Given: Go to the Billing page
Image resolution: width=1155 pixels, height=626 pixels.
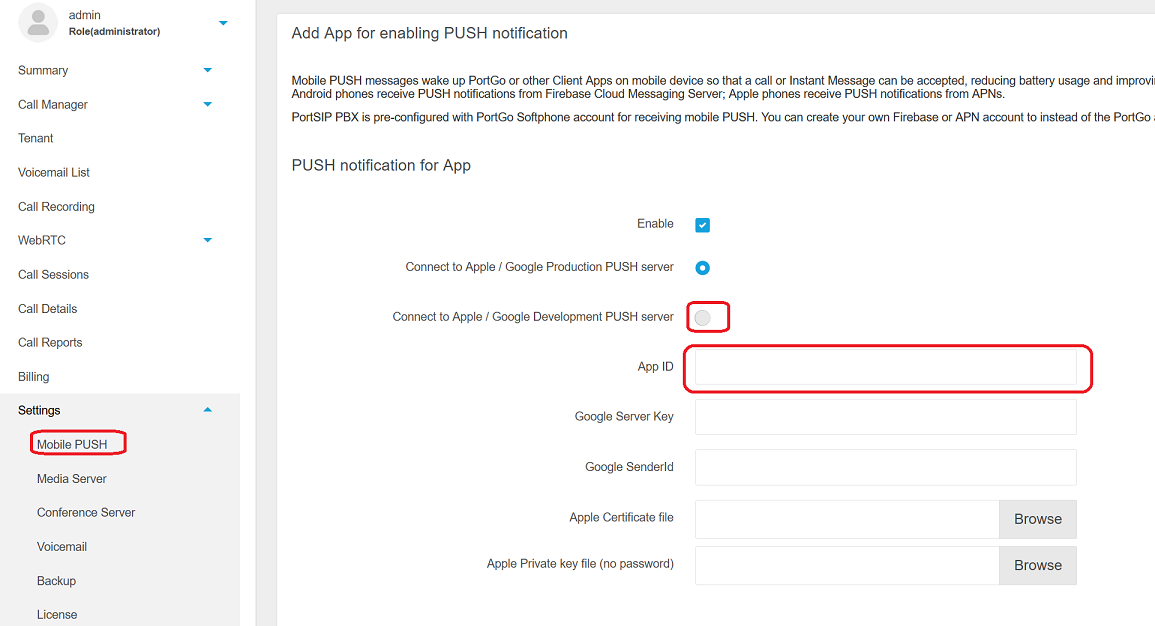Looking at the screenshot, I should pos(33,376).
